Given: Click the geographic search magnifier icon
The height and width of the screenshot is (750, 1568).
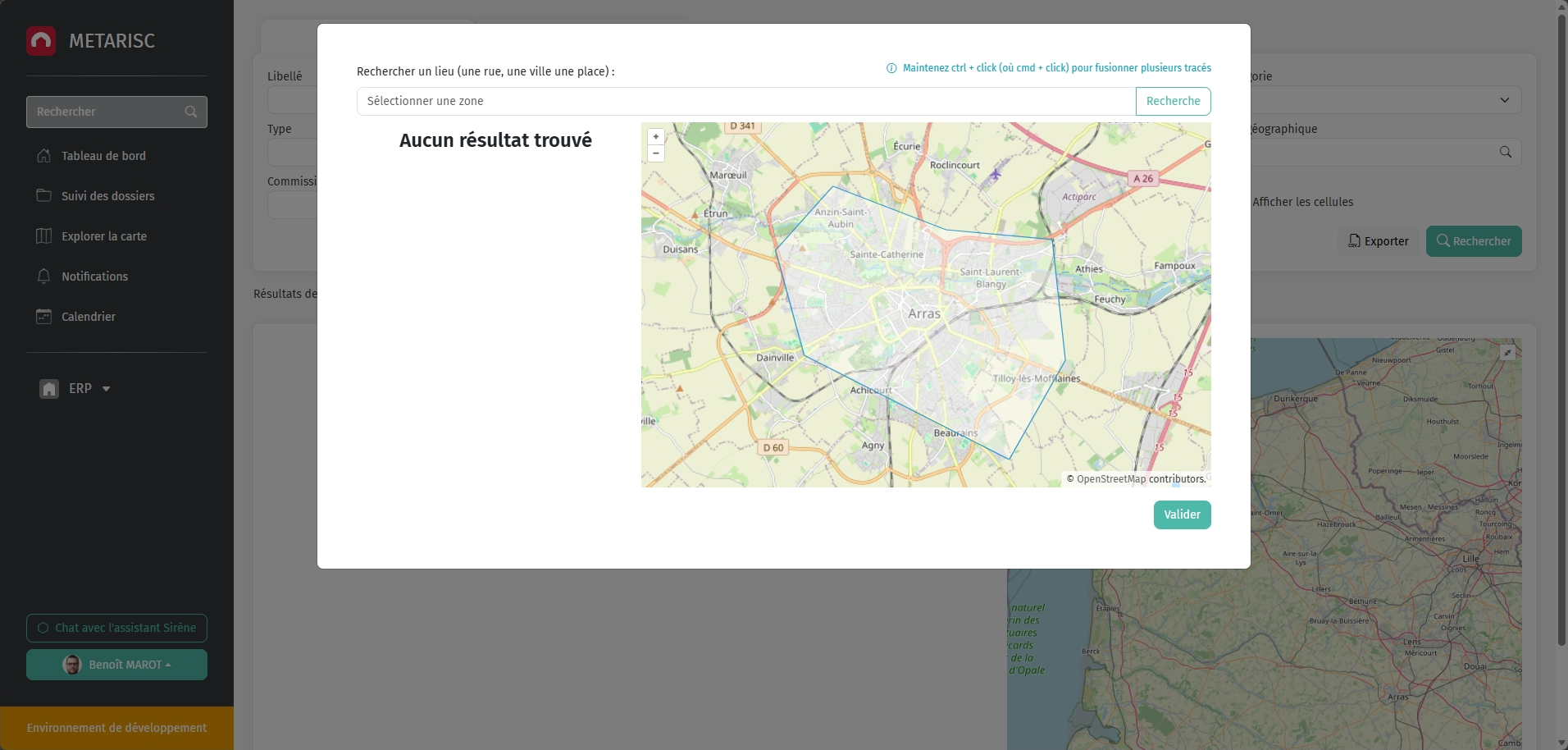Looking at the screenshot, I should 1506,152.
